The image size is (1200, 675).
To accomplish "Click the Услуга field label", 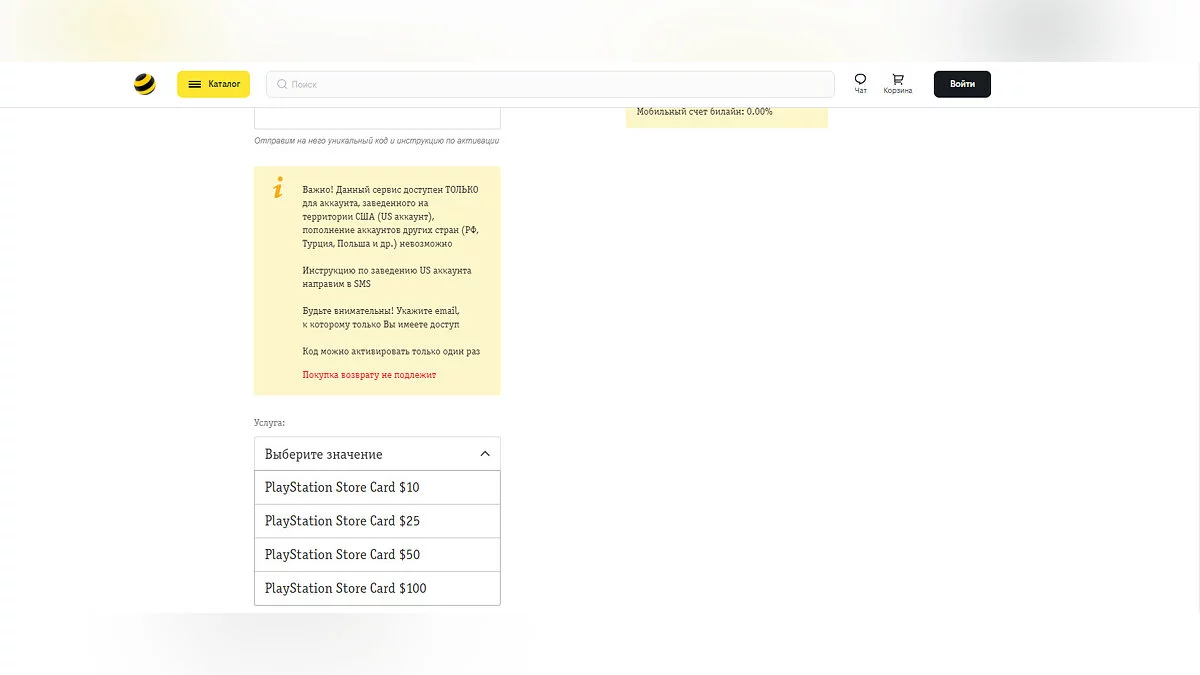I will click(269, 423).
